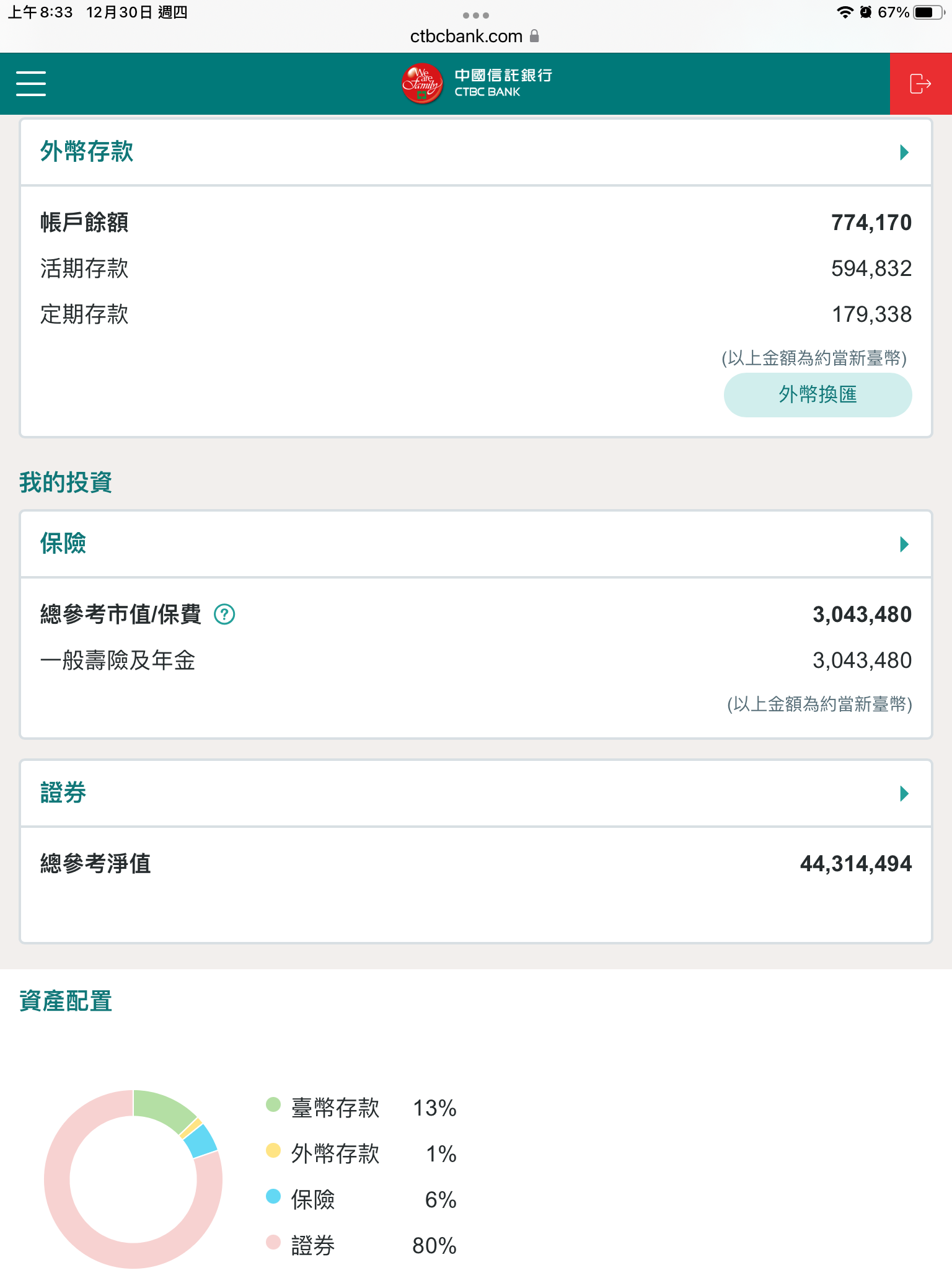Tap the ctbcbank.com address bar
952x1270 pixels.
point(466,36)
